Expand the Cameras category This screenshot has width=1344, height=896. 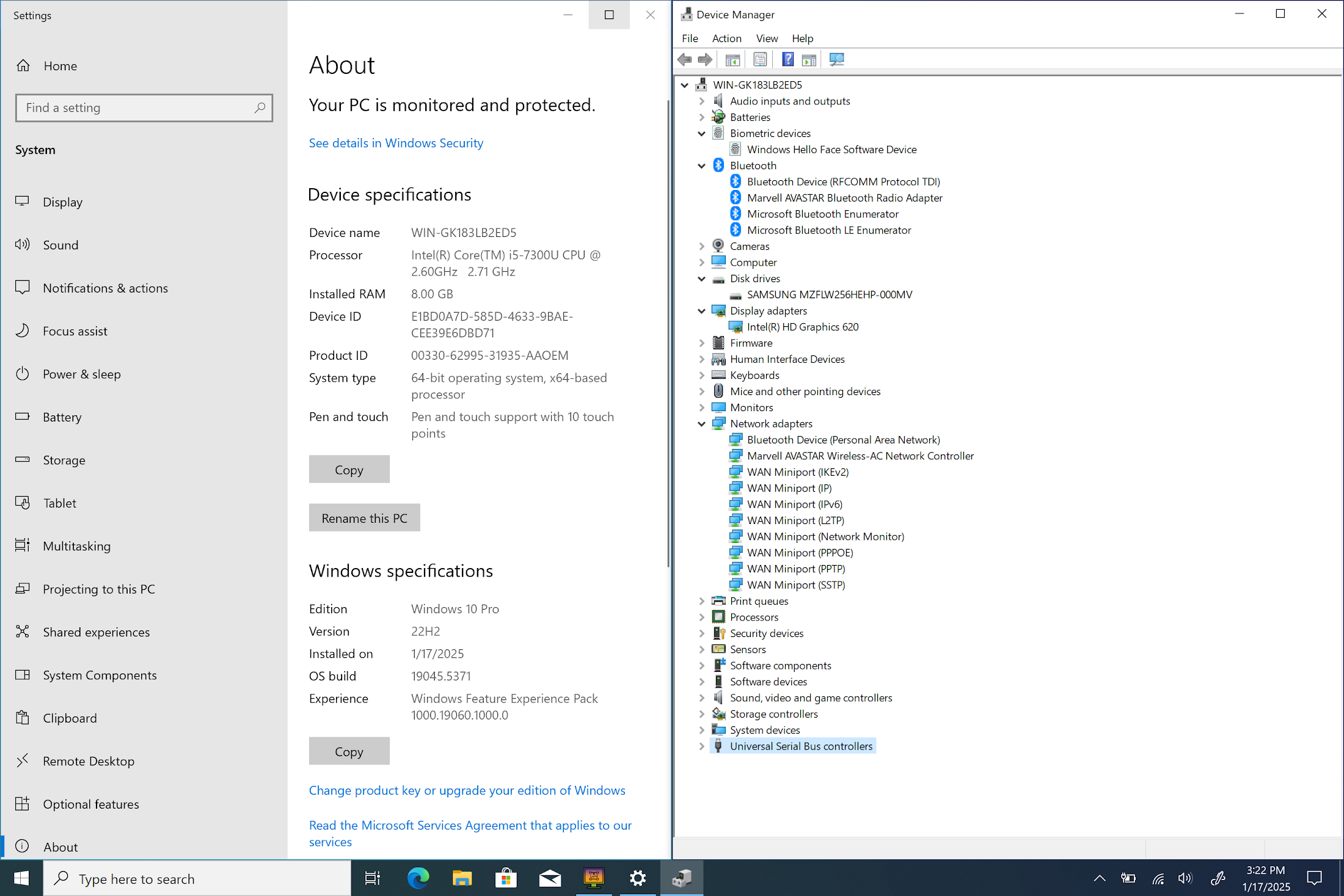point(702,246)
